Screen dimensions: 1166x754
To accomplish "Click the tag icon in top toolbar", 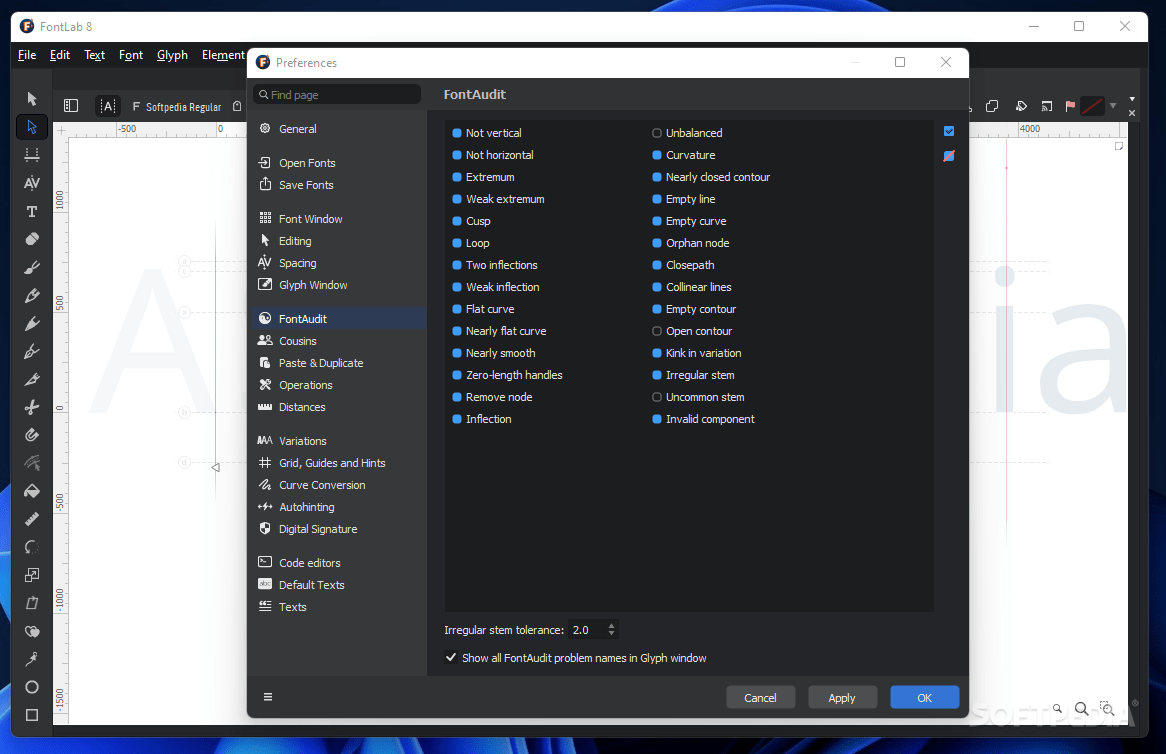I will pos(1021,106).
